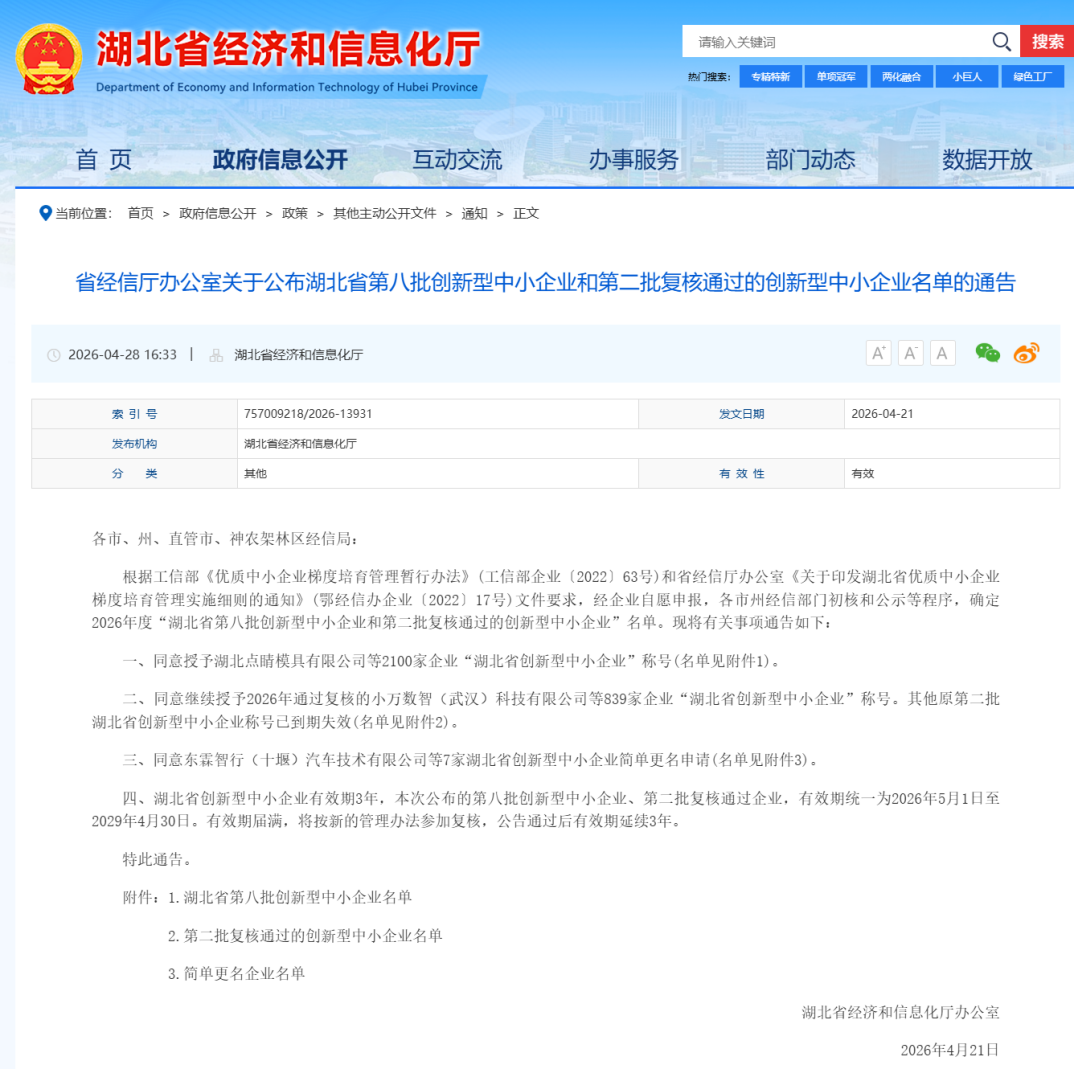Click the 小巨人 hot search tag
This screenshot has width=1074, height=1069.
click(967, 77)
